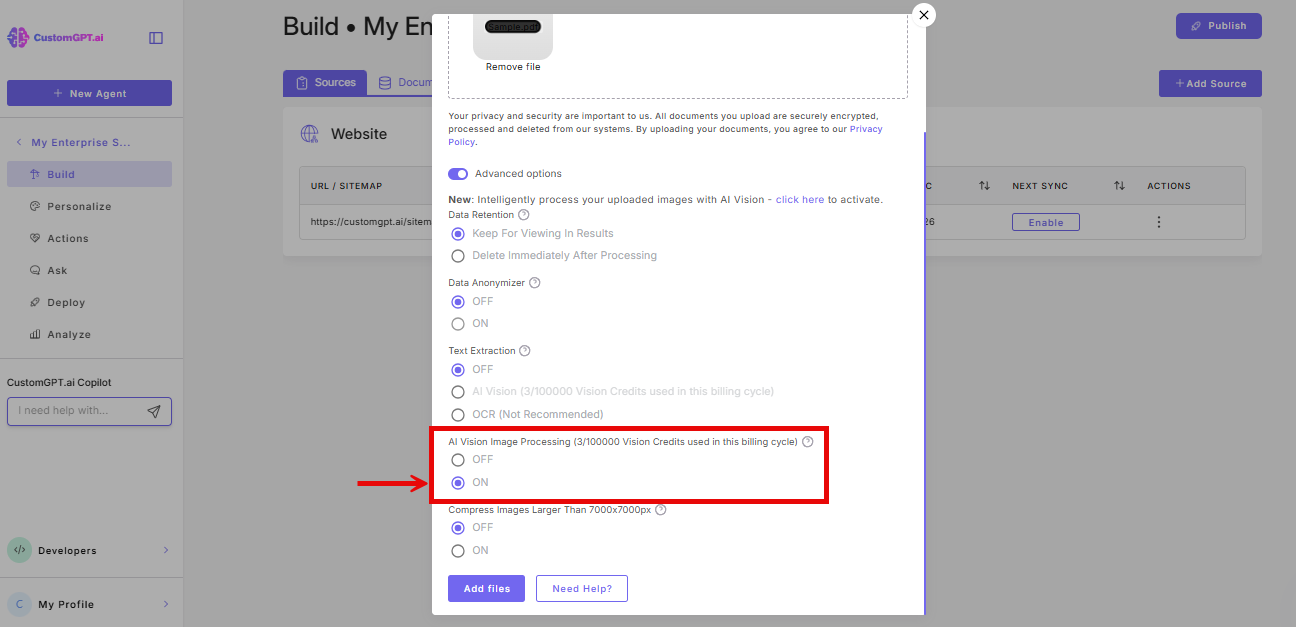Click the New Agent button

point(89,93)
